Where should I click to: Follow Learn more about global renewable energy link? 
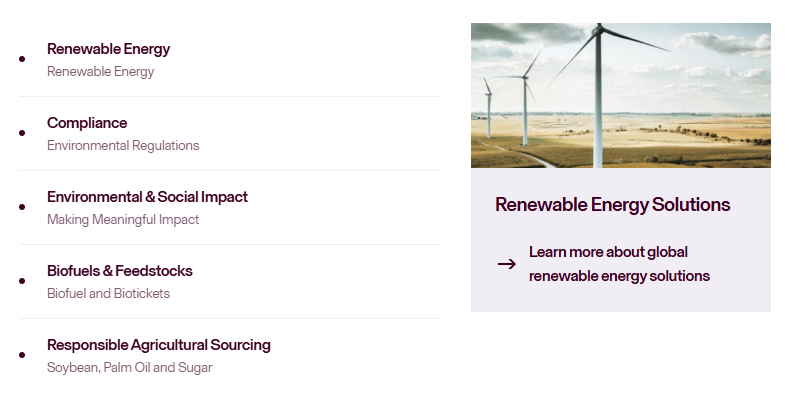pos(619,264)
